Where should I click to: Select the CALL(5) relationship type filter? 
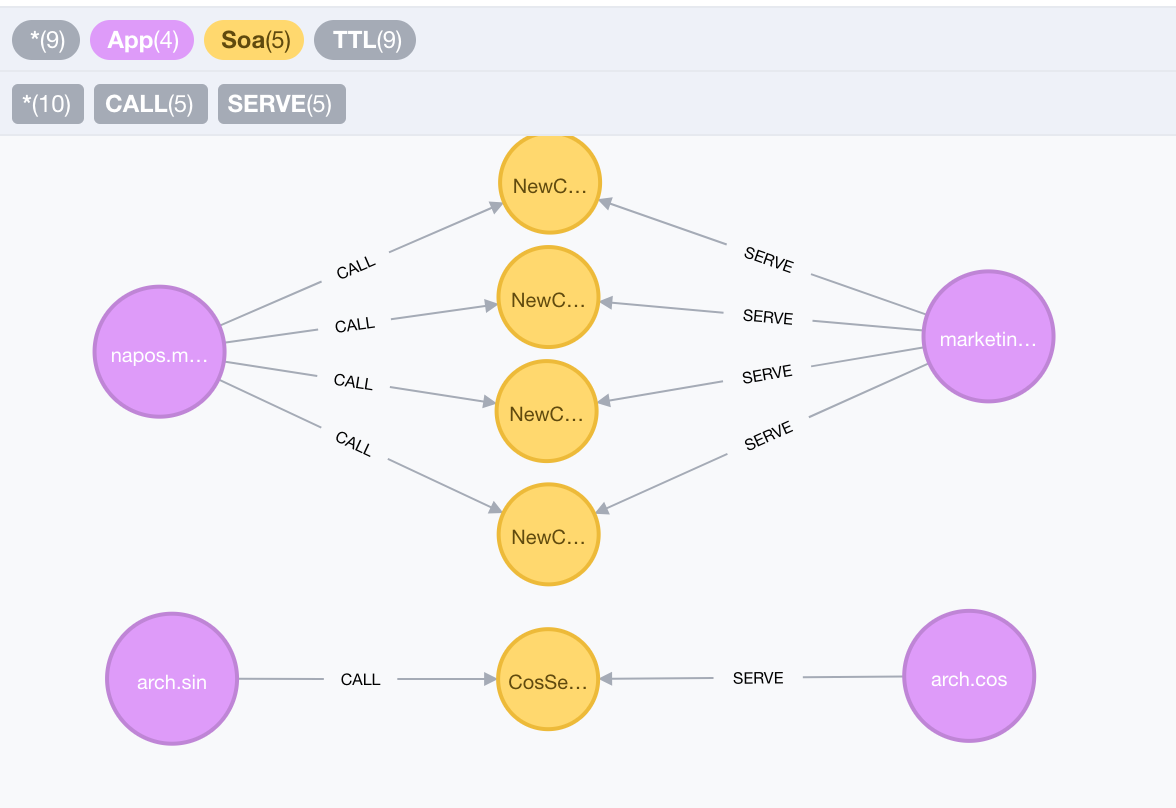pos(150,103)
